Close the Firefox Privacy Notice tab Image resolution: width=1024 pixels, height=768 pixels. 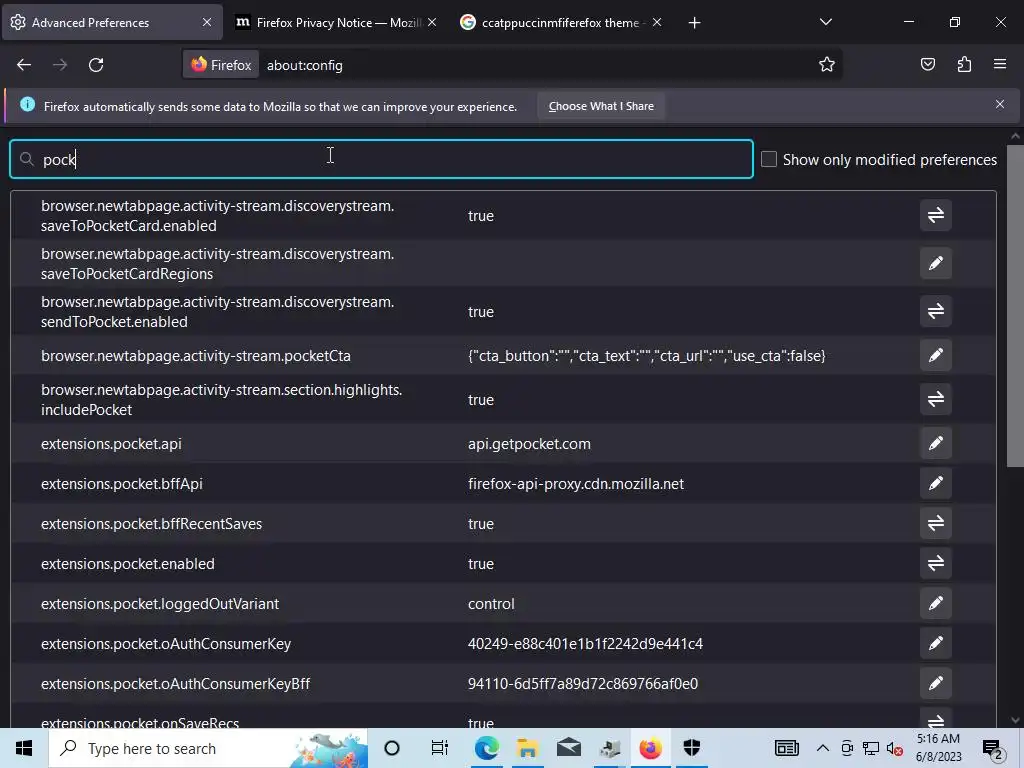(432, 22)
